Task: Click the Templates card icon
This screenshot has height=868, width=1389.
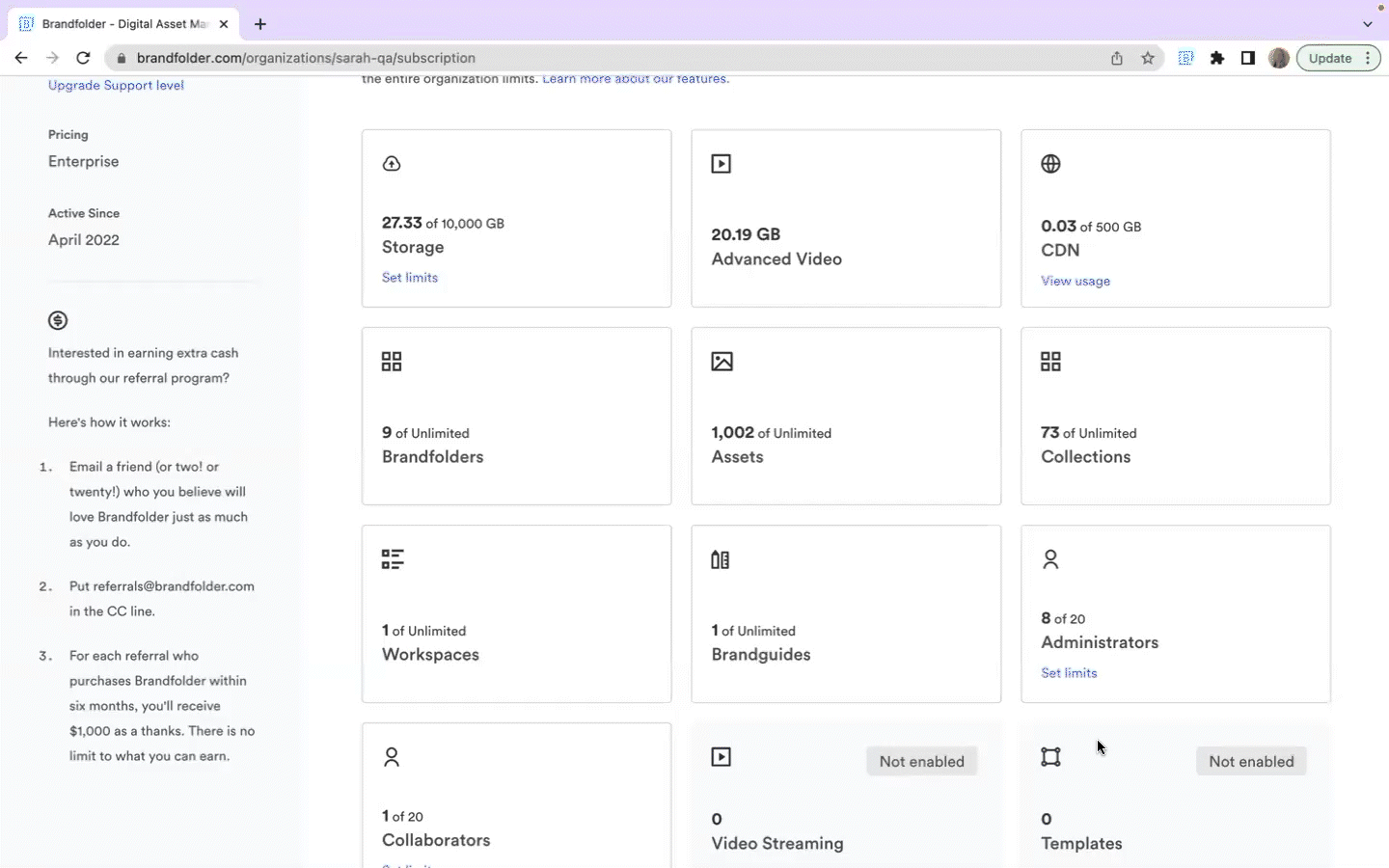Action: click(x=1051, y=757)
